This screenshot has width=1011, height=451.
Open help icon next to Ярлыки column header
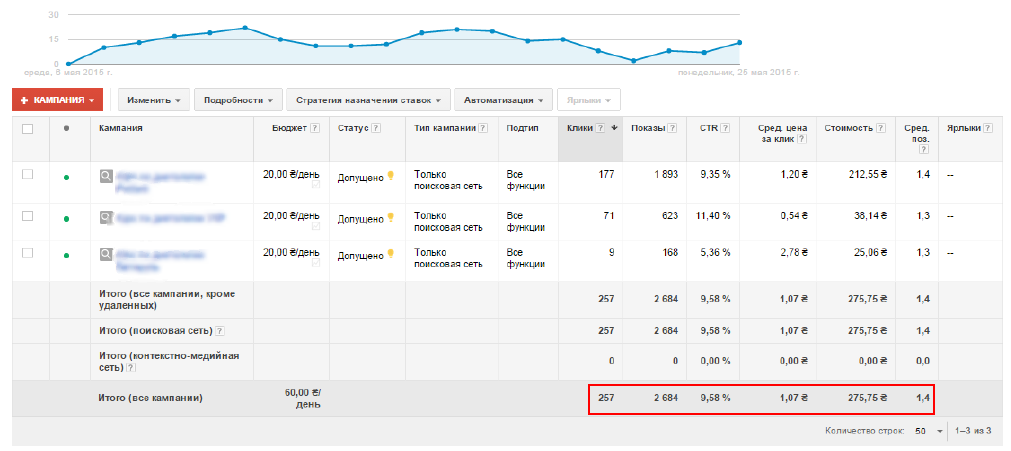[988, 128]
